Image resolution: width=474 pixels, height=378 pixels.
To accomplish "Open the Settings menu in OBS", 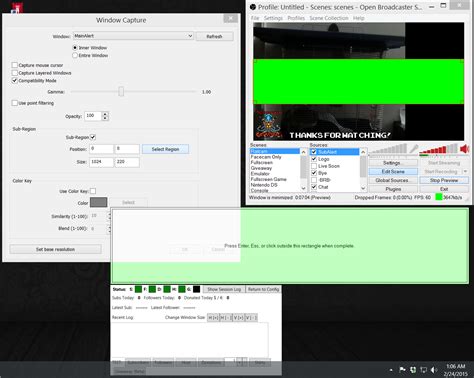I will [273, 18].
